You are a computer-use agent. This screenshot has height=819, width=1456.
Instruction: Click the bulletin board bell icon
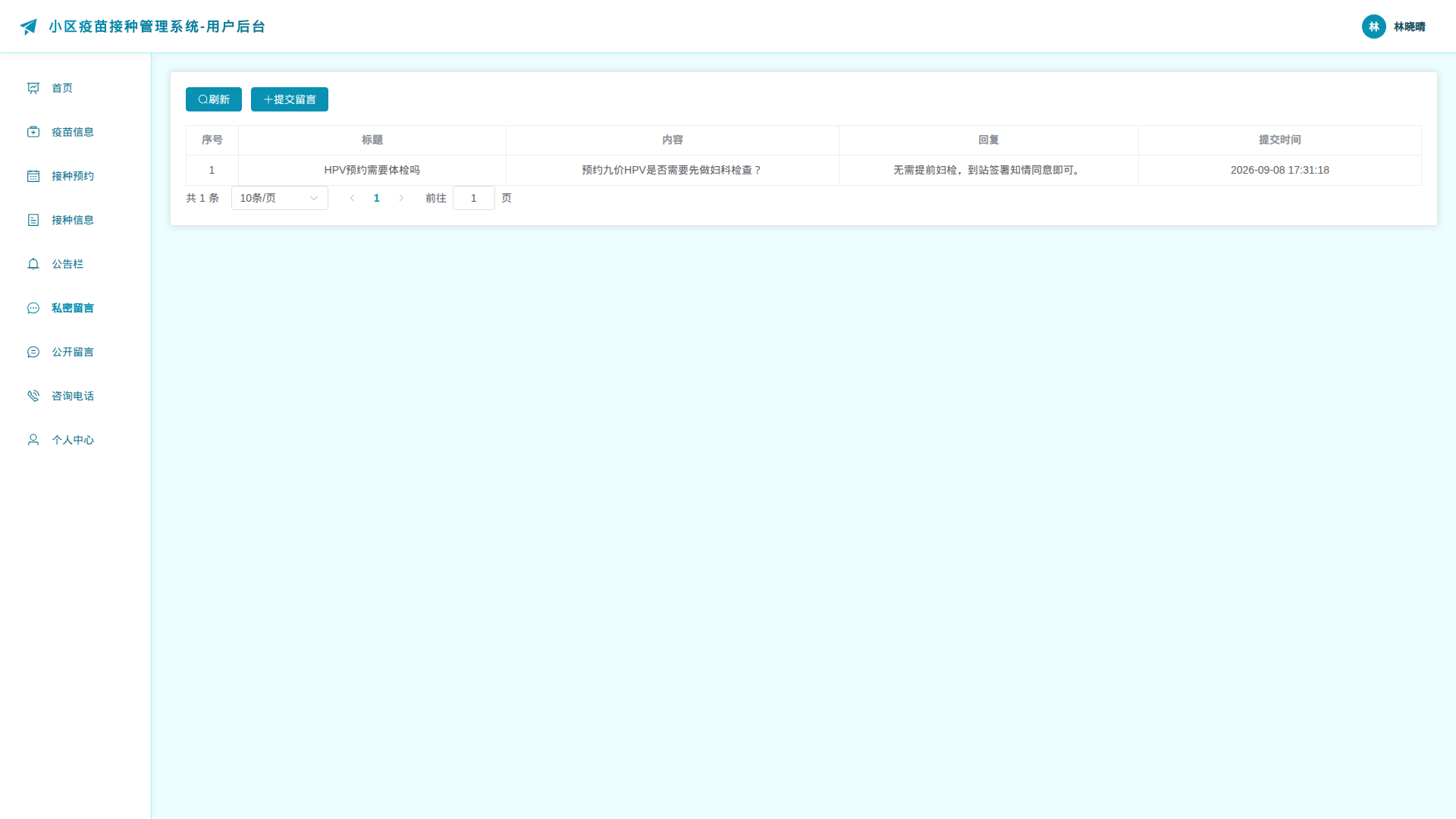coord(33,264)
